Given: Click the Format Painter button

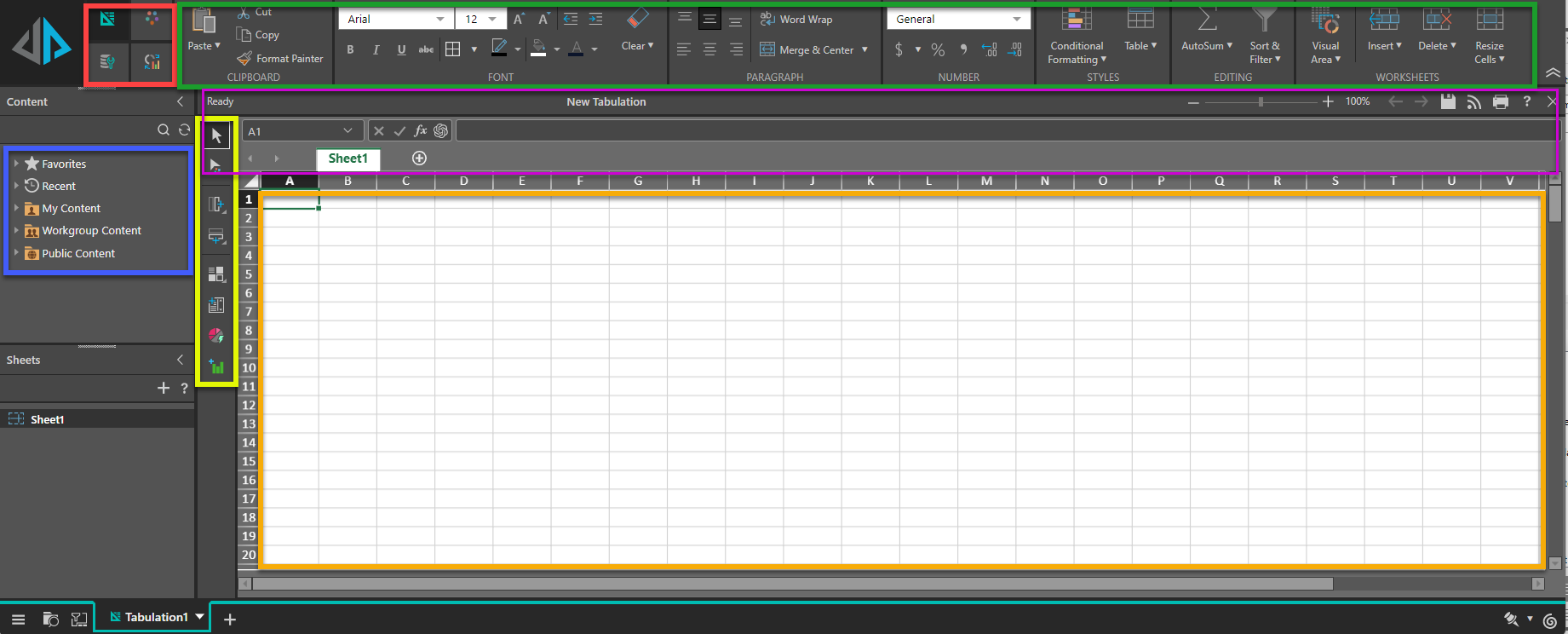Looking at the screenshot, I should pyautogui.click(x=280, y=59).
